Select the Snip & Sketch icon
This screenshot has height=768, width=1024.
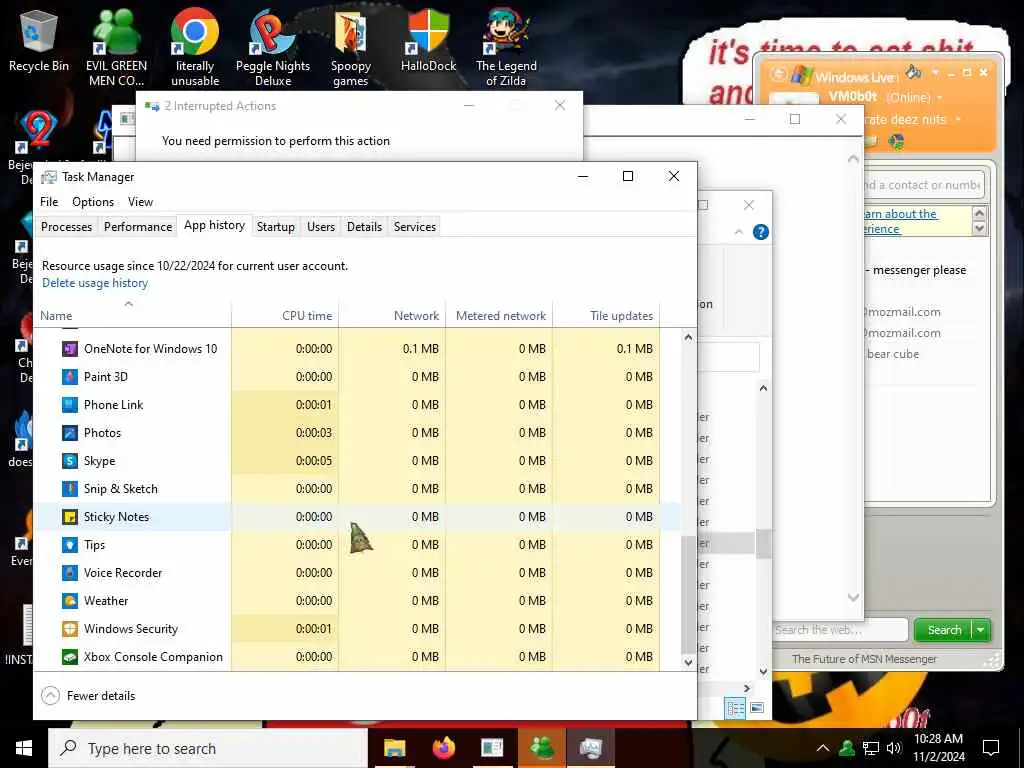tap(70, 489)
